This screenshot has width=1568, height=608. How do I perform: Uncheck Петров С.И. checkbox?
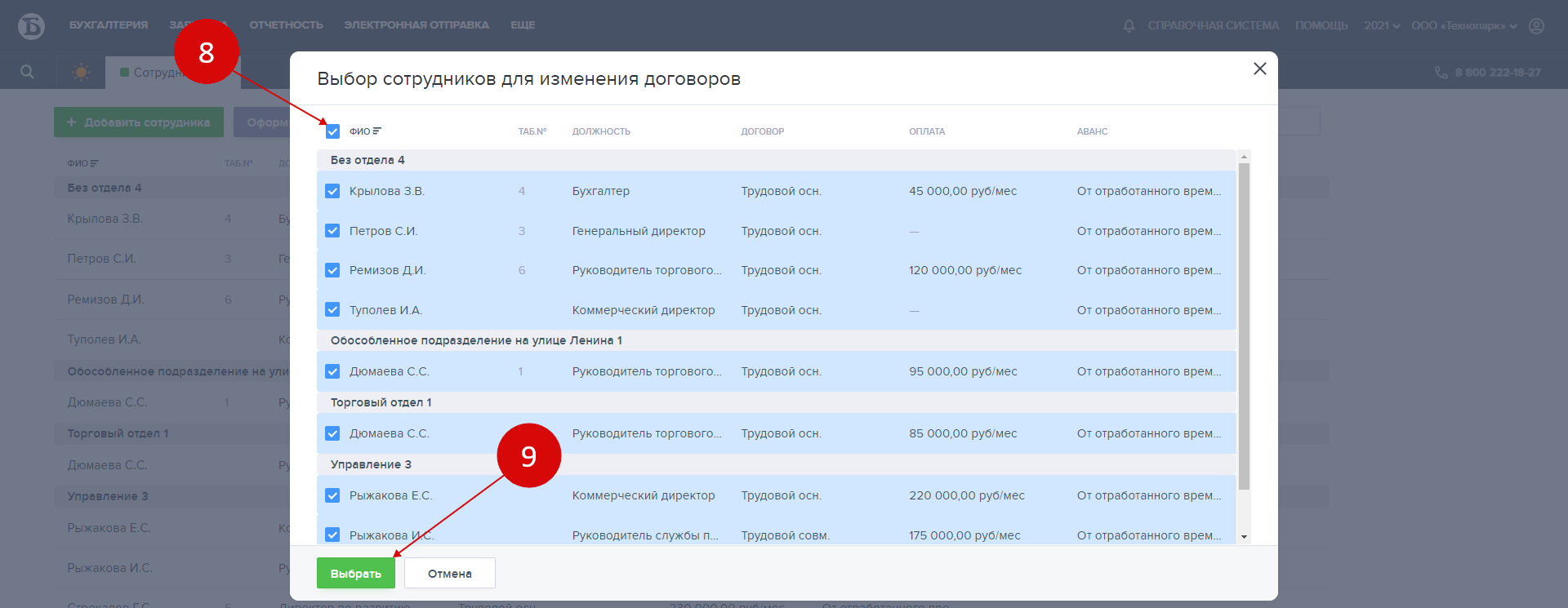(x=332, y=231)
